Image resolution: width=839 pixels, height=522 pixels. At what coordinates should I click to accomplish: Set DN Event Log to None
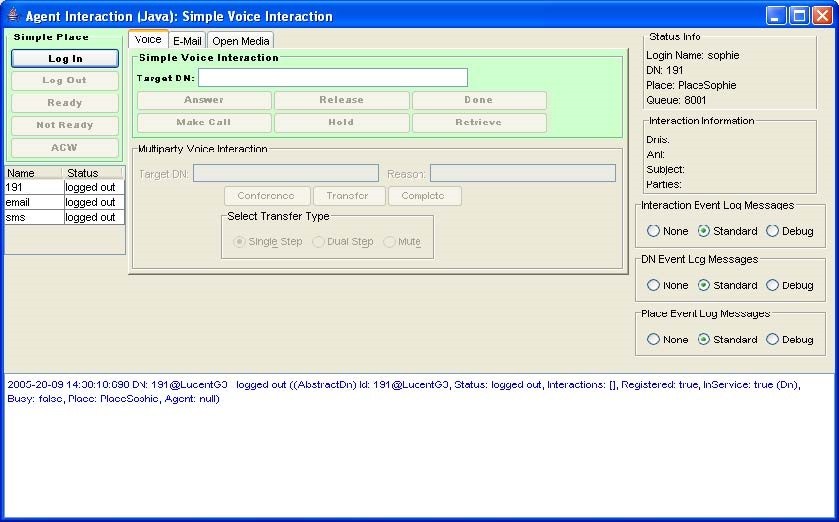click(667, 286)
